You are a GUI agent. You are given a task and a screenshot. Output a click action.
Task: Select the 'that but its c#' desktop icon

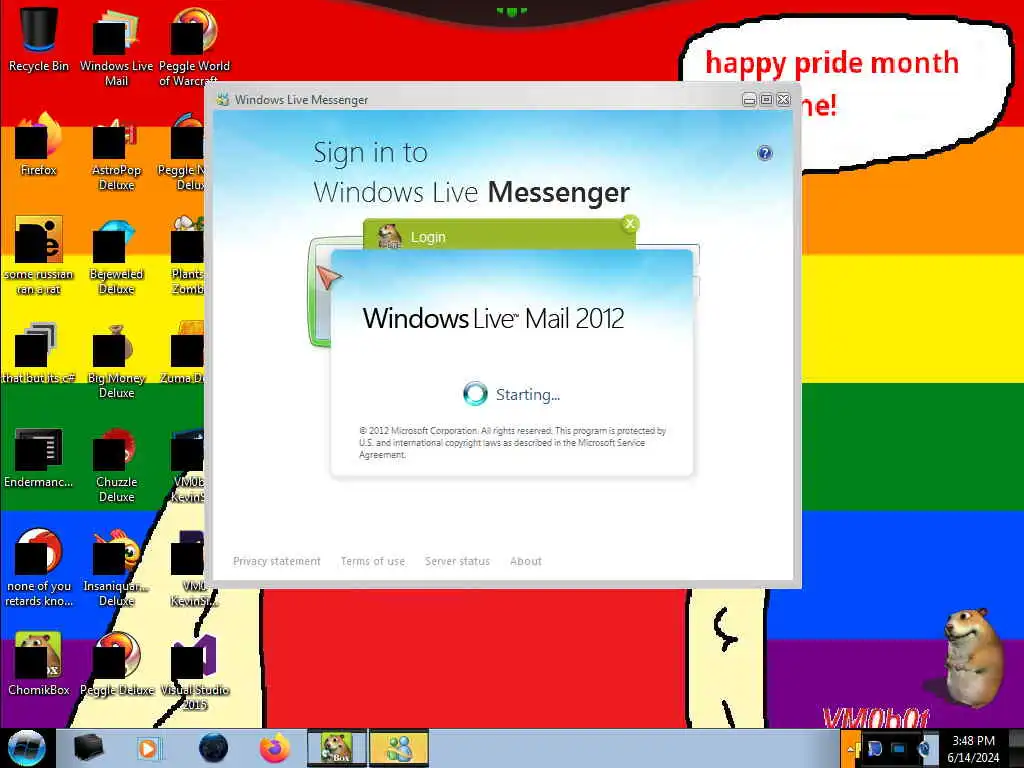point(39,353)
